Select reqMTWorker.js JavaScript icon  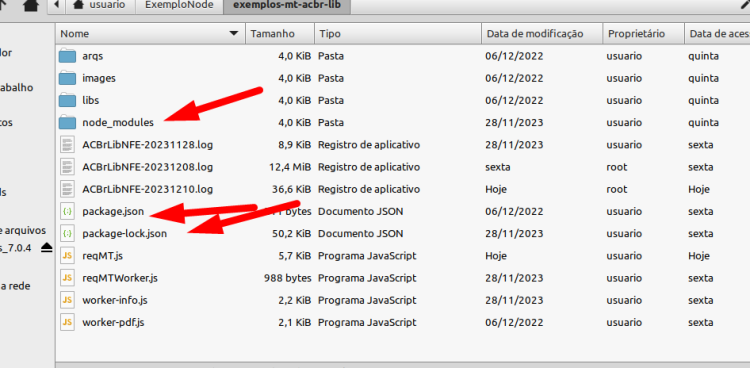(67, 278)
